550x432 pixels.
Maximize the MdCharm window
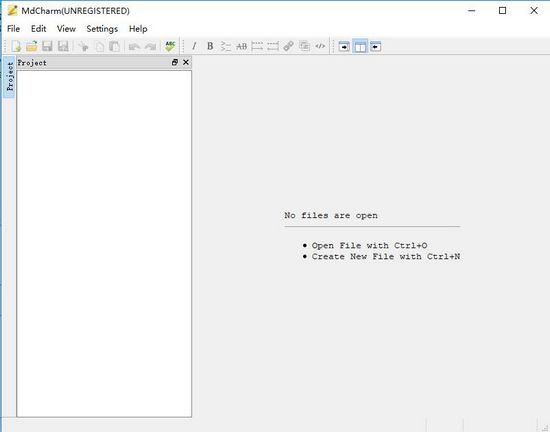[502, 11]
